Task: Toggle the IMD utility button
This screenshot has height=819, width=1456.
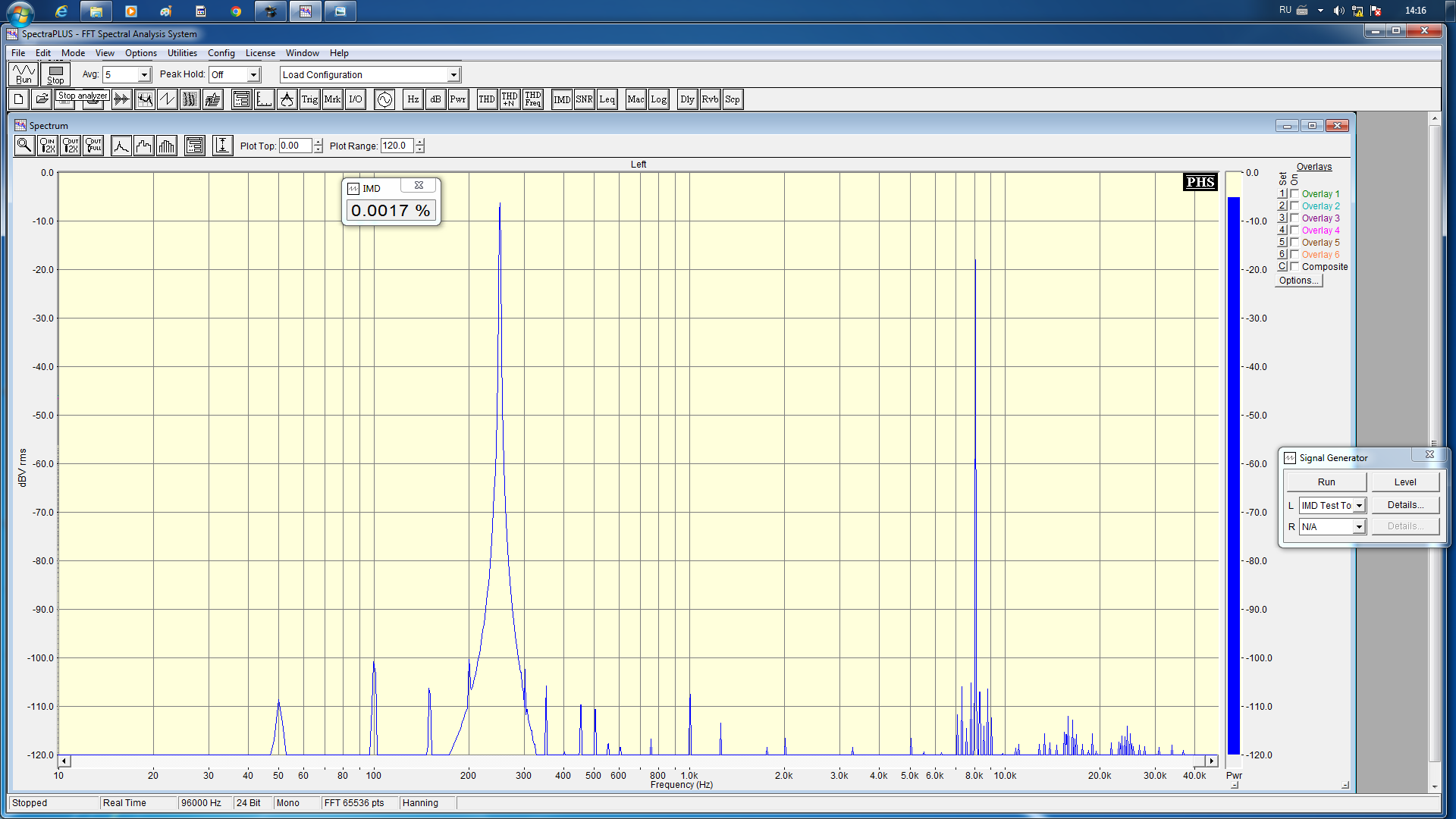Action: [562, 99]
